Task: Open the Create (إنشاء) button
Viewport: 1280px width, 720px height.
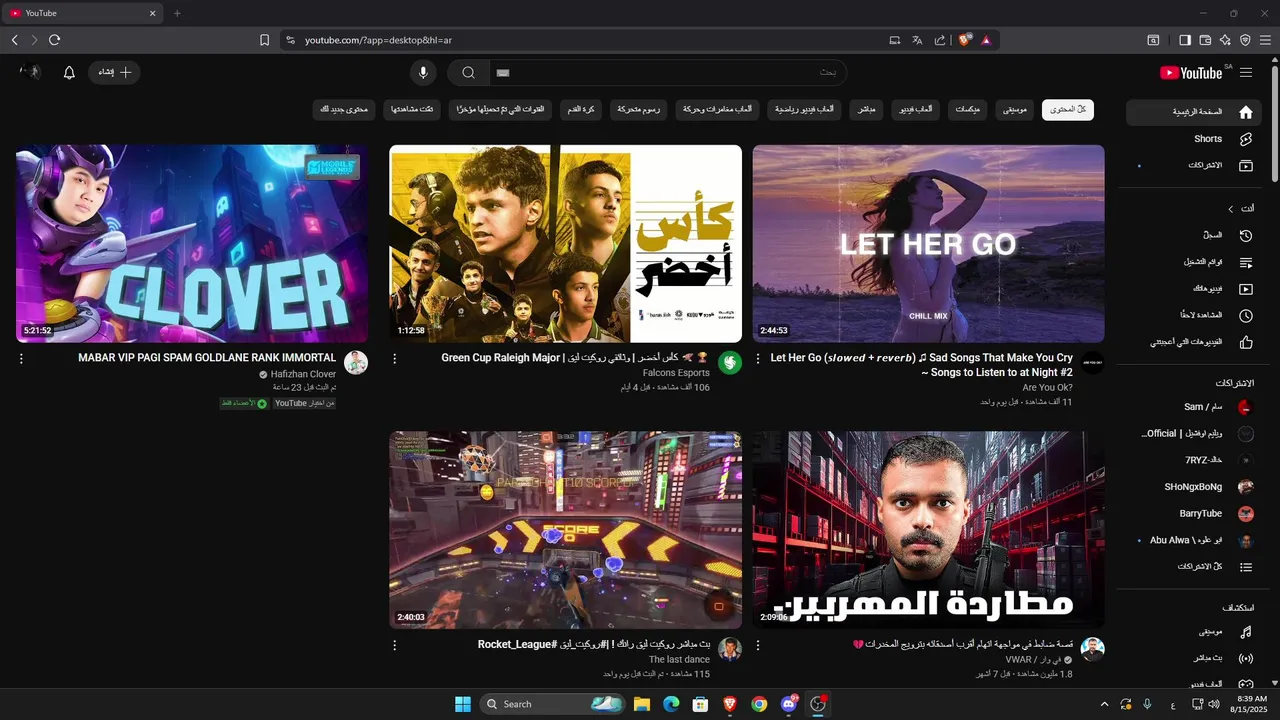Action: [115, 73]
